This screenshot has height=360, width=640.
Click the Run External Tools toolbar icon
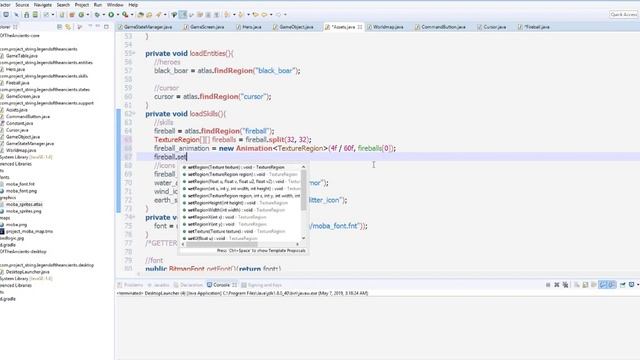pos(125,15)
